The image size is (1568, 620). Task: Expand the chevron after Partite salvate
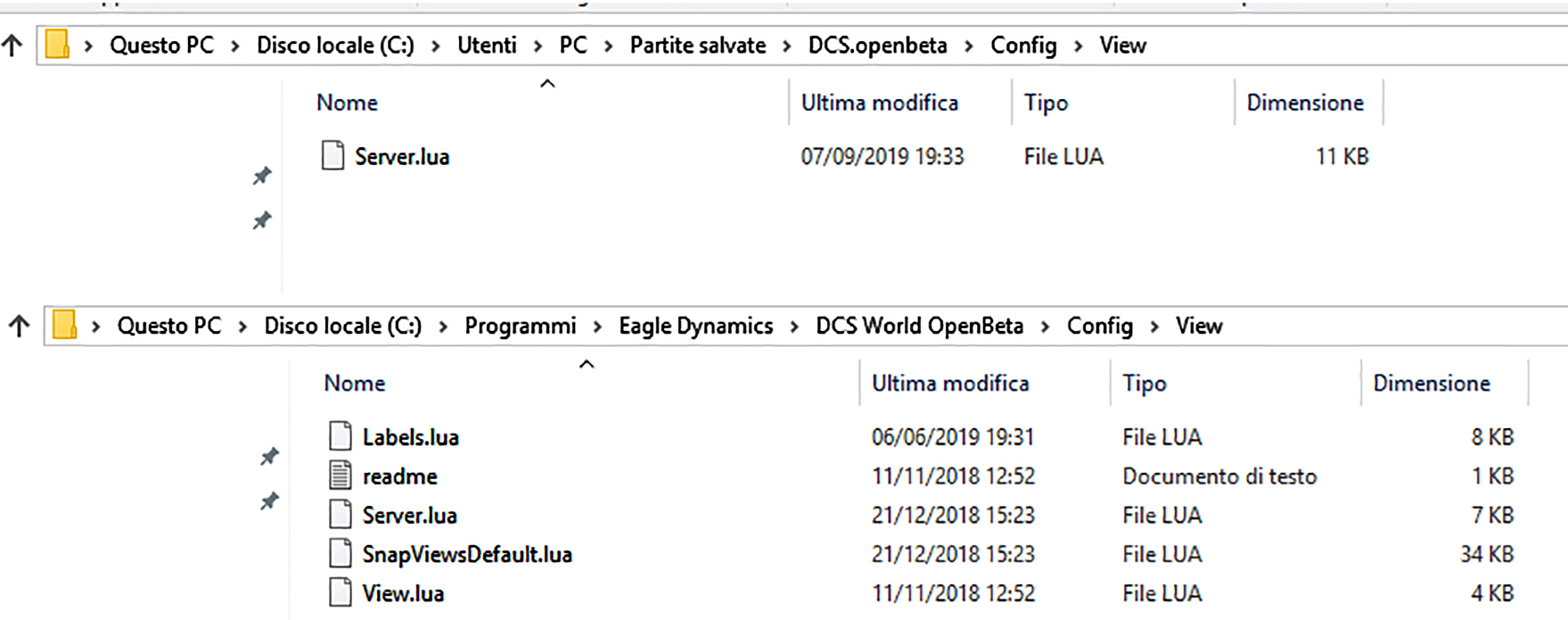point(787,46)
